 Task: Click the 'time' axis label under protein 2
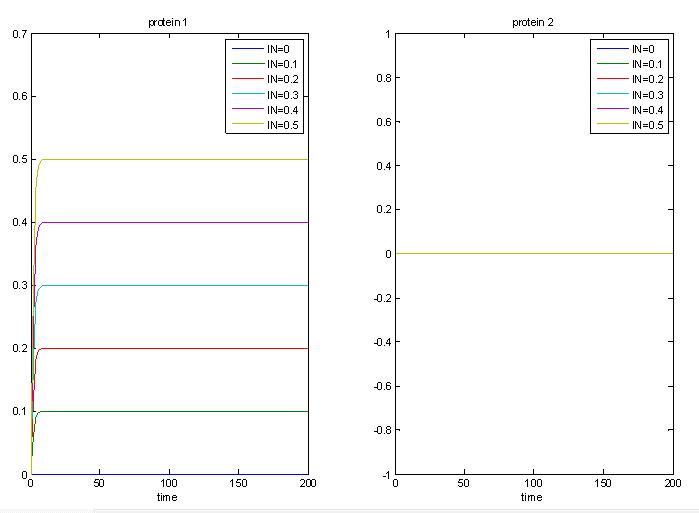532,497
